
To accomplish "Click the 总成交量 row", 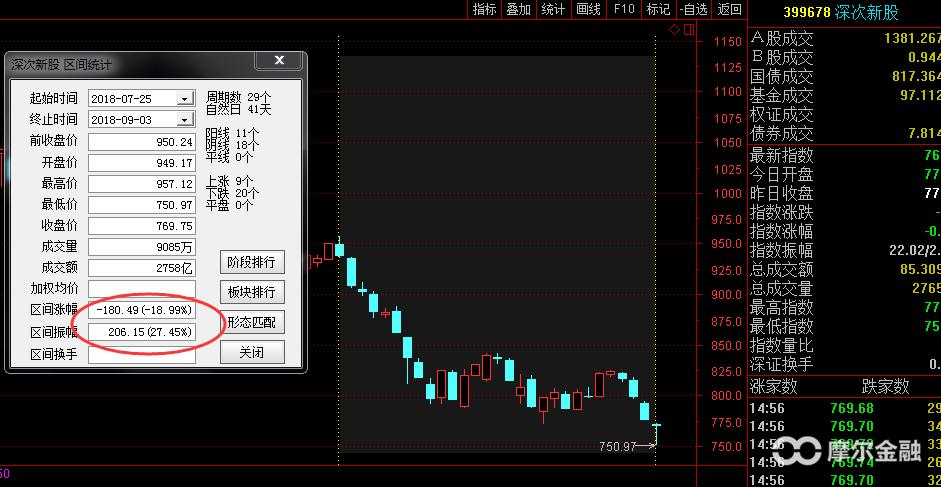I will coord(845,288).
